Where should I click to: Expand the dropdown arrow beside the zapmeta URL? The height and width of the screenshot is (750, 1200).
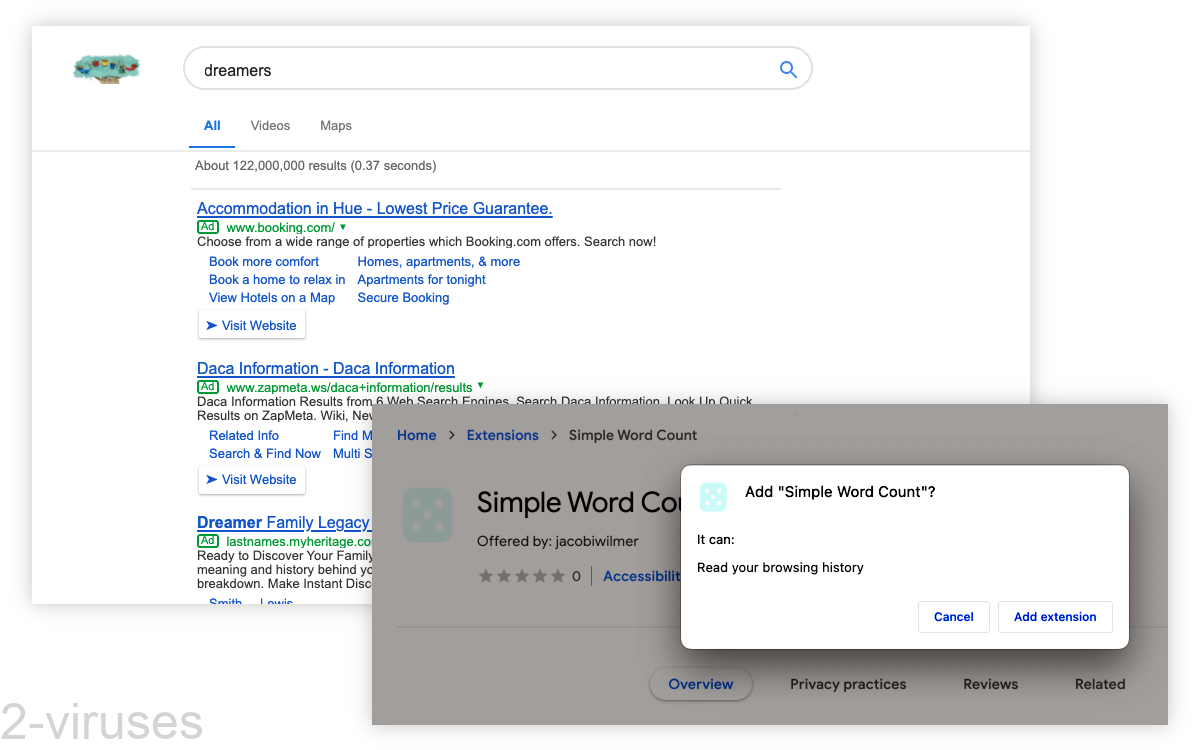pyautogui.click(x=481, y=387)
